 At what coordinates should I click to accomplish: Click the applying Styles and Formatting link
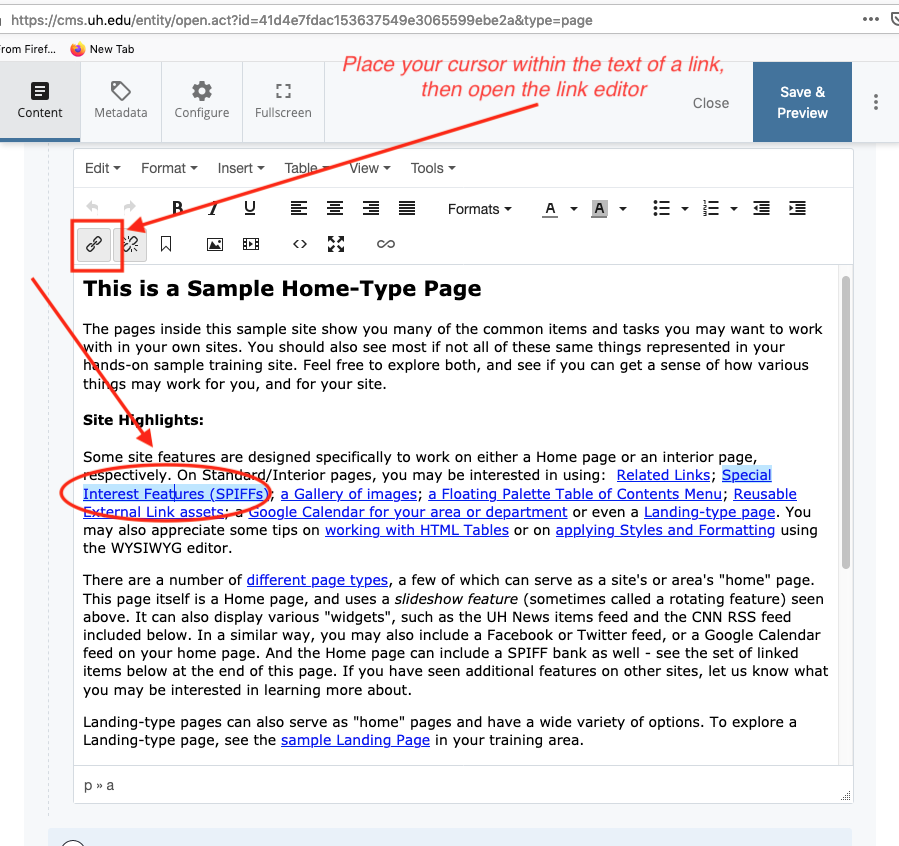pyautogui.click(x=665, y=530)
